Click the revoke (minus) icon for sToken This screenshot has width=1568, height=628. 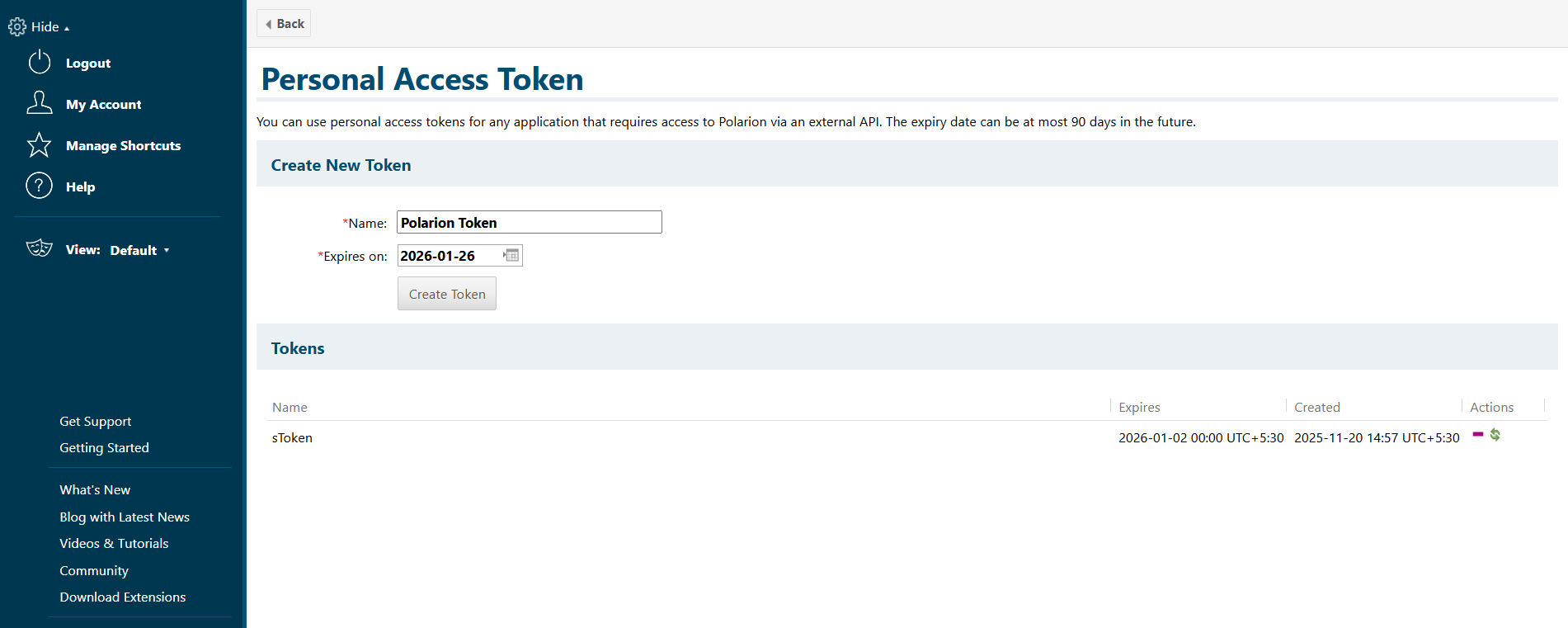[1477, 434]
